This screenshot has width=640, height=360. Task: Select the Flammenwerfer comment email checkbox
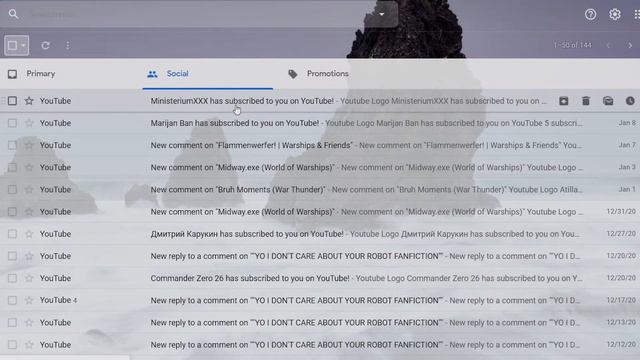point(12,145)
